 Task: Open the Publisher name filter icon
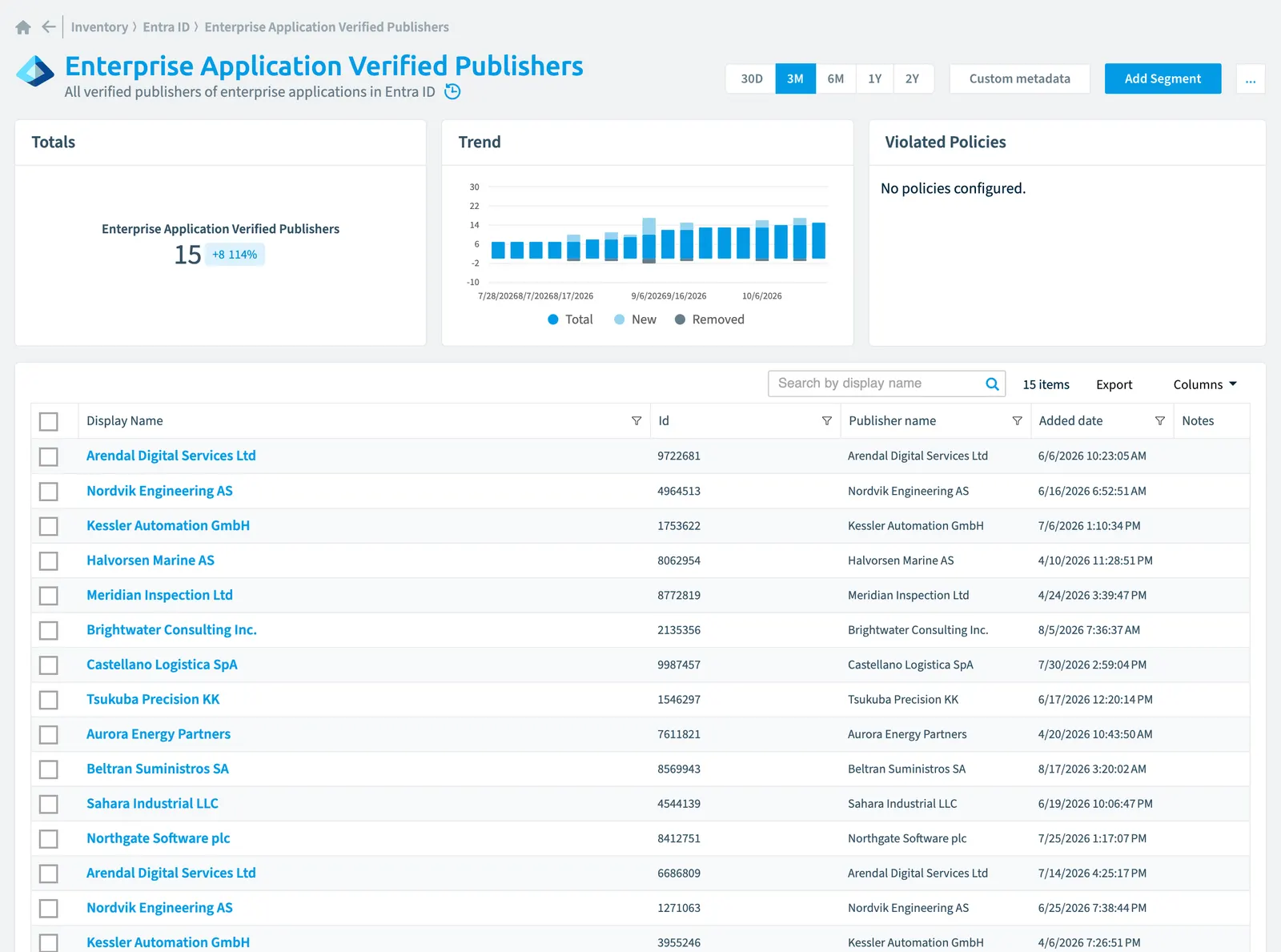[1017, 421]
